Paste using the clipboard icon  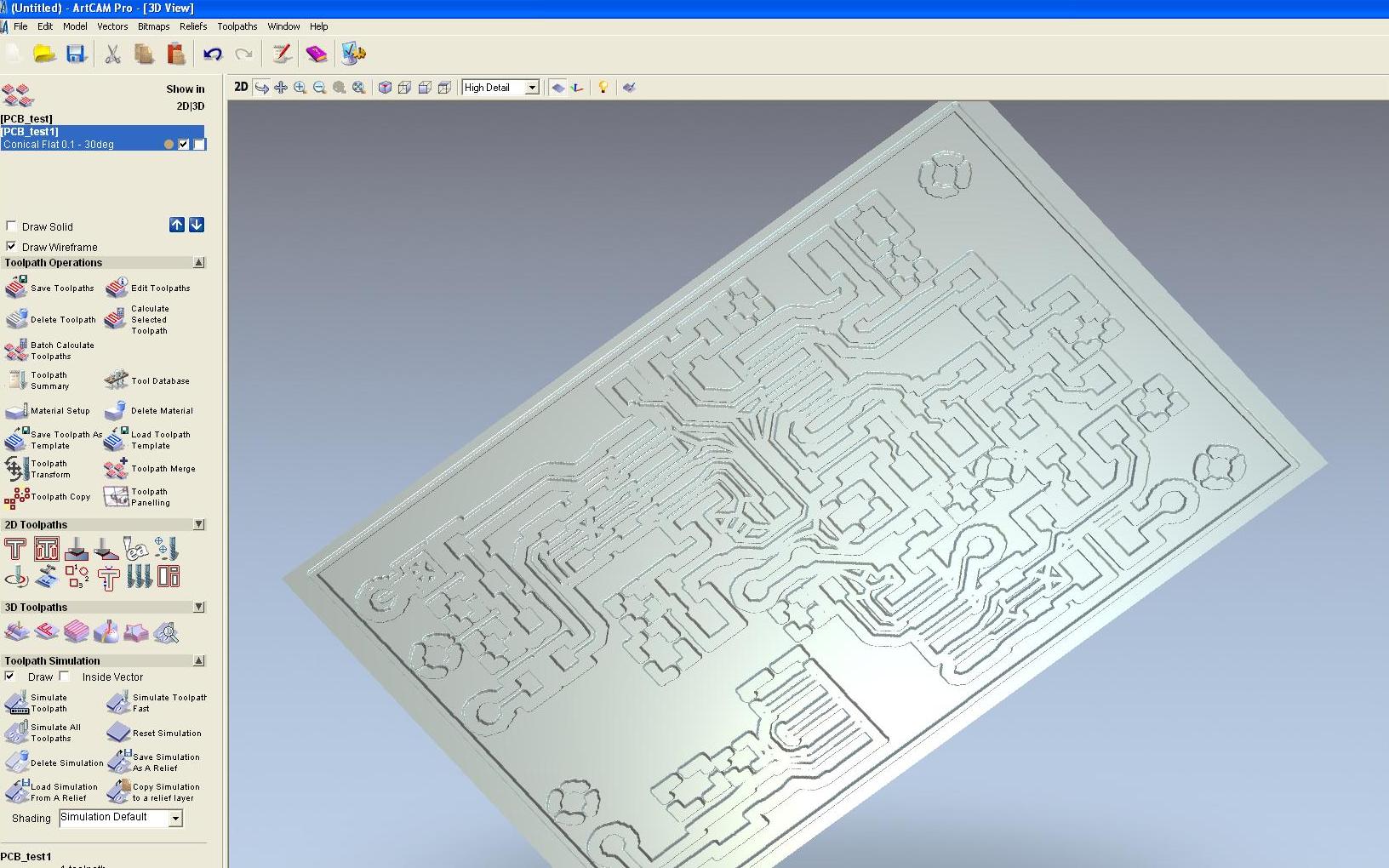[176, 54]
